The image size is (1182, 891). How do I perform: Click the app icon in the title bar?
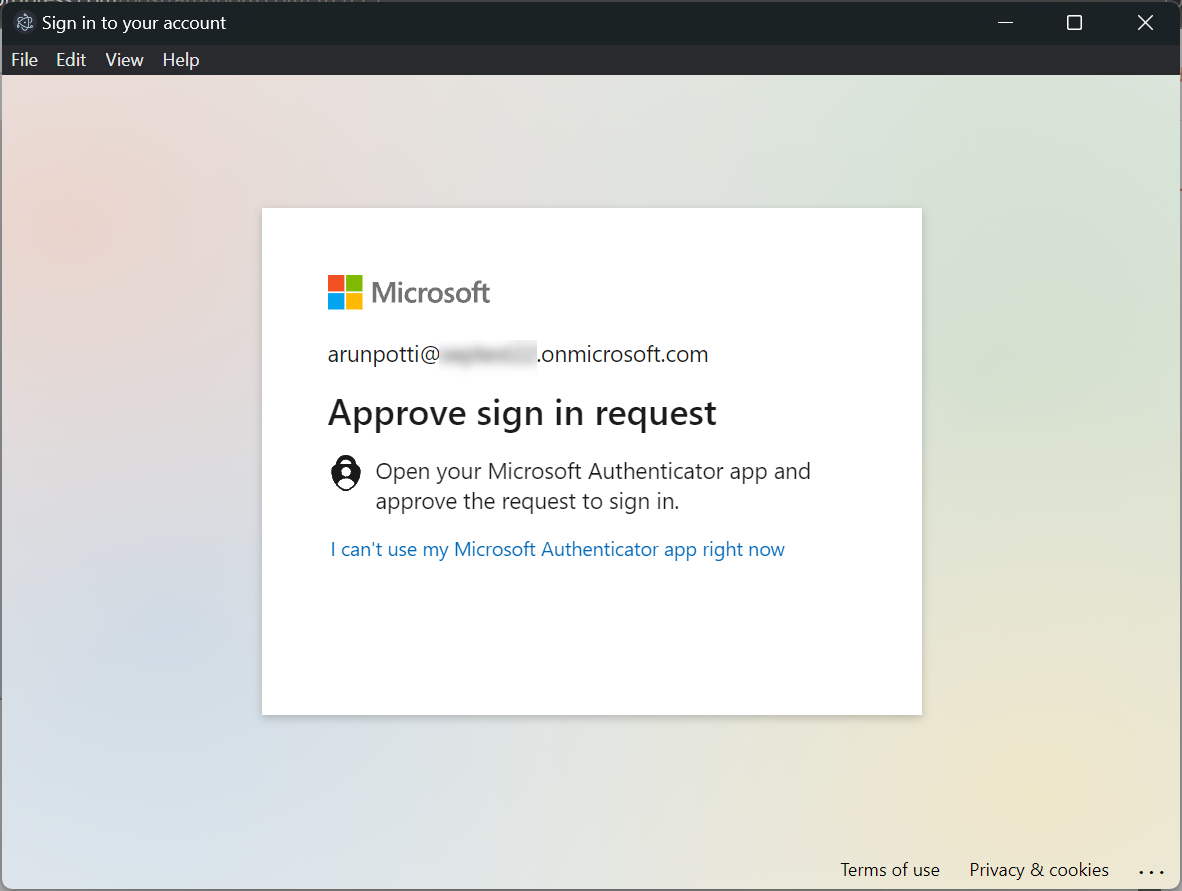click(x=25, y=23)
